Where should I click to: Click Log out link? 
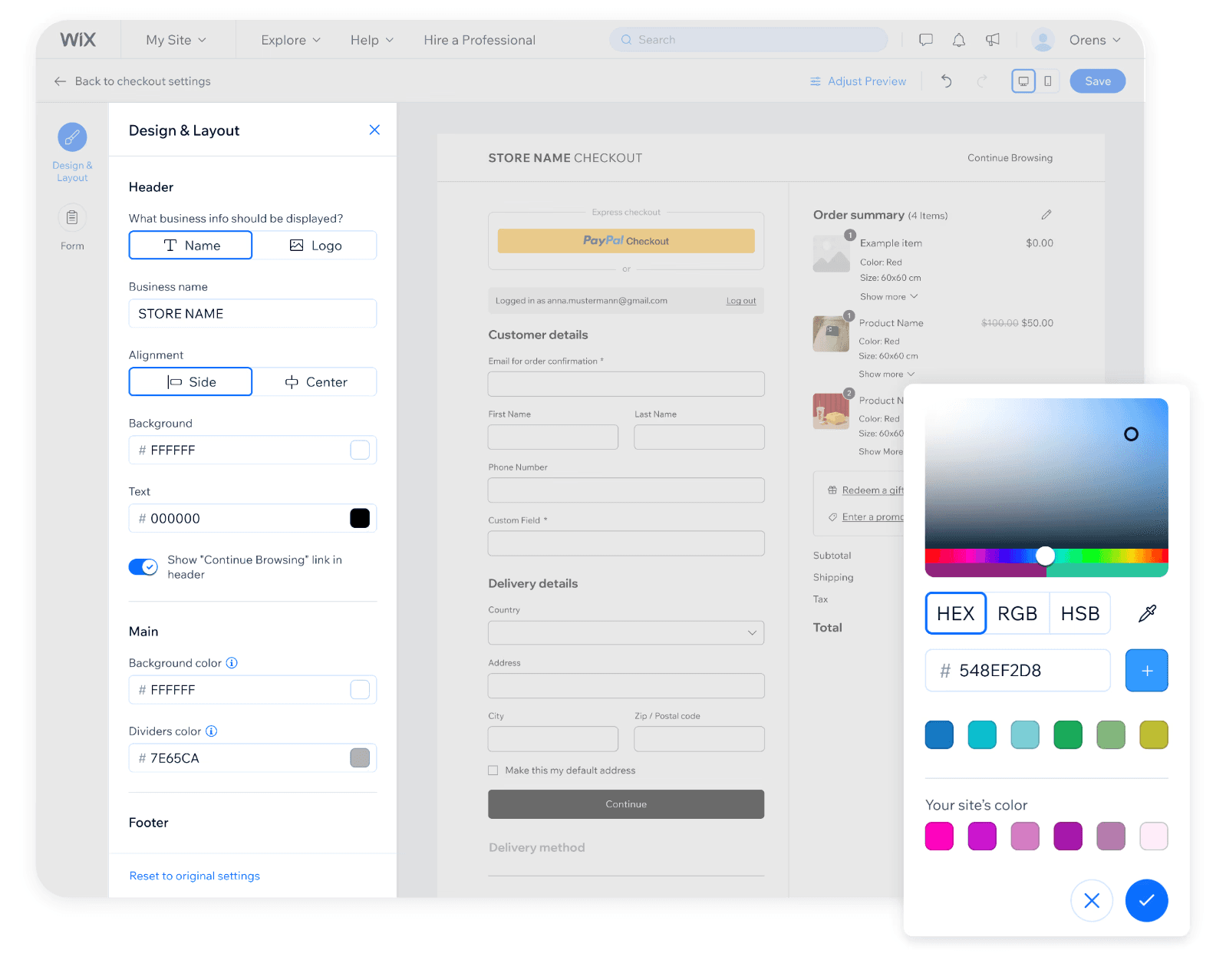(741, 301)
